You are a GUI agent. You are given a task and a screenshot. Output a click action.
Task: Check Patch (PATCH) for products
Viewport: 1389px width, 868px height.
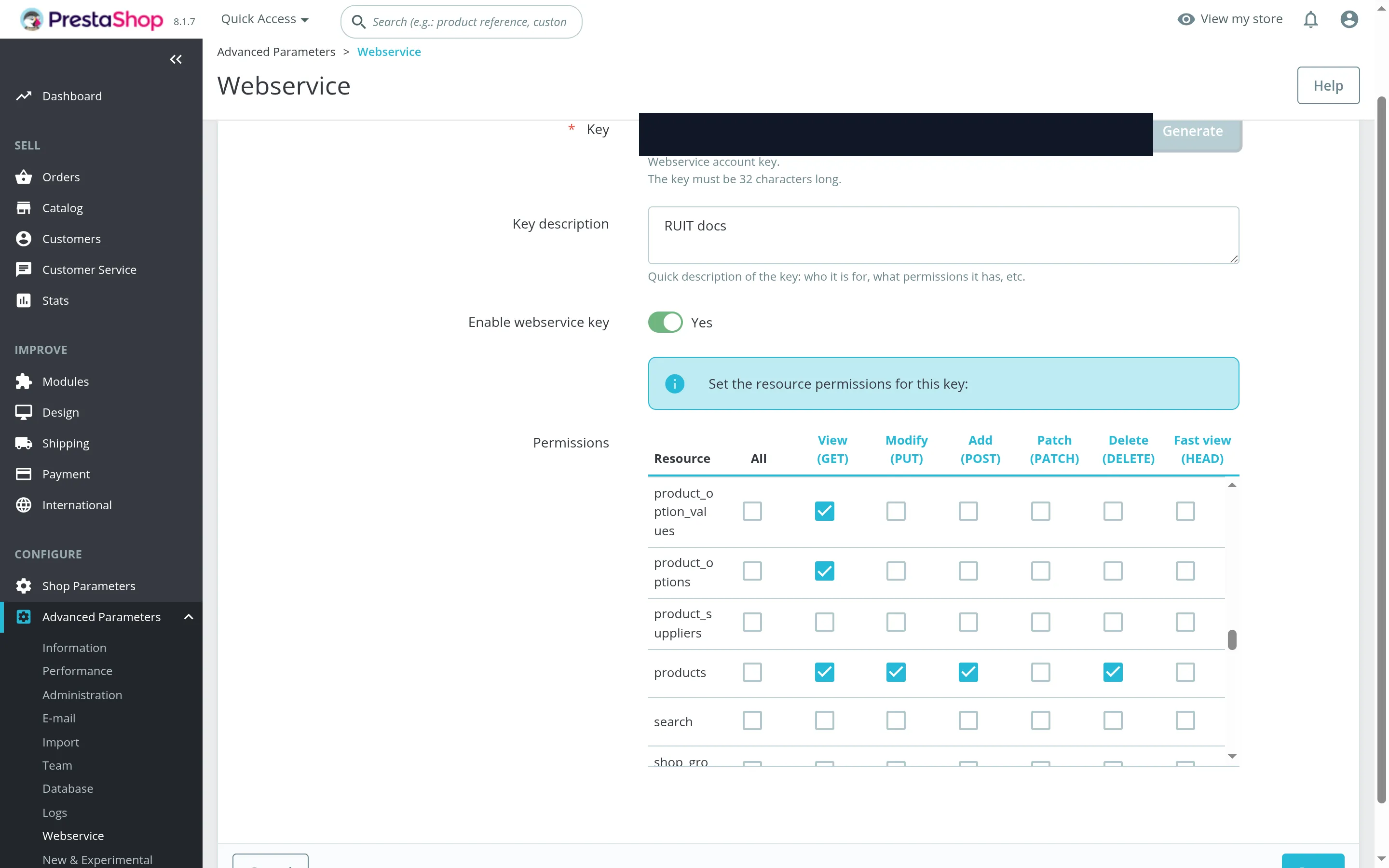click(1040, 672)
